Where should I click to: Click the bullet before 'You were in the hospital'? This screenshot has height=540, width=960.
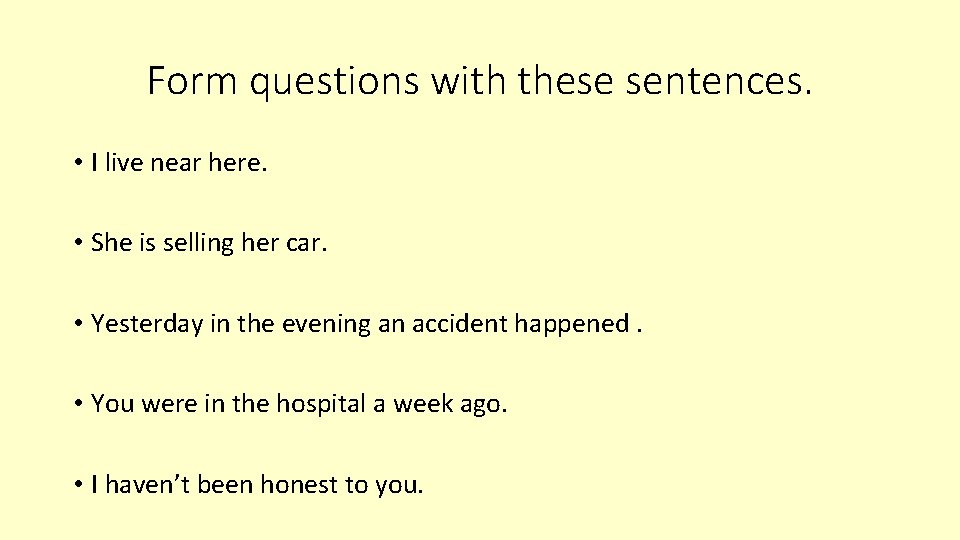tap(78, 403)
